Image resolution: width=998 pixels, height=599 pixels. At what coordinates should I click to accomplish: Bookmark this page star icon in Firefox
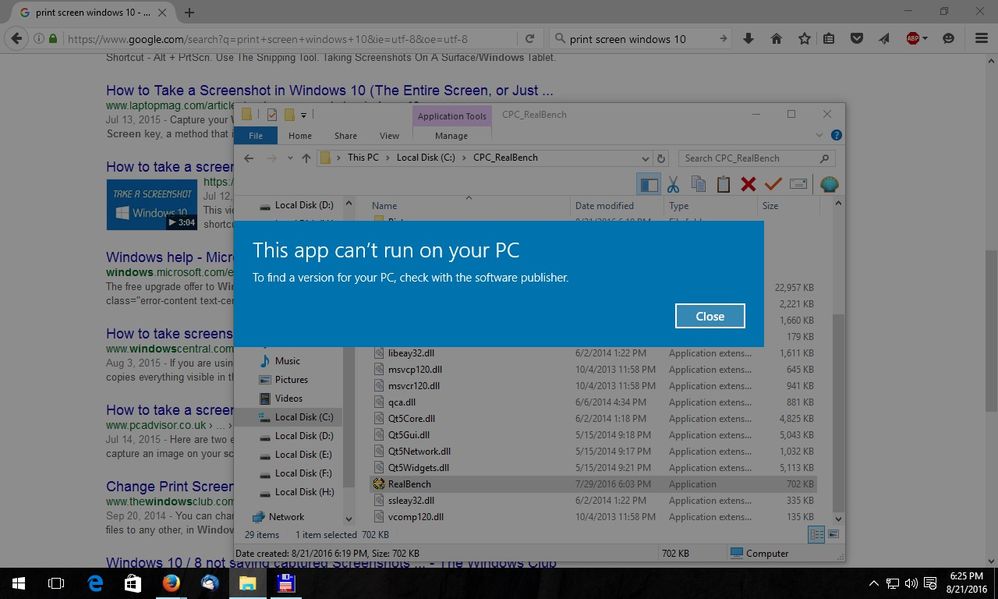click(x=804, y=39)
